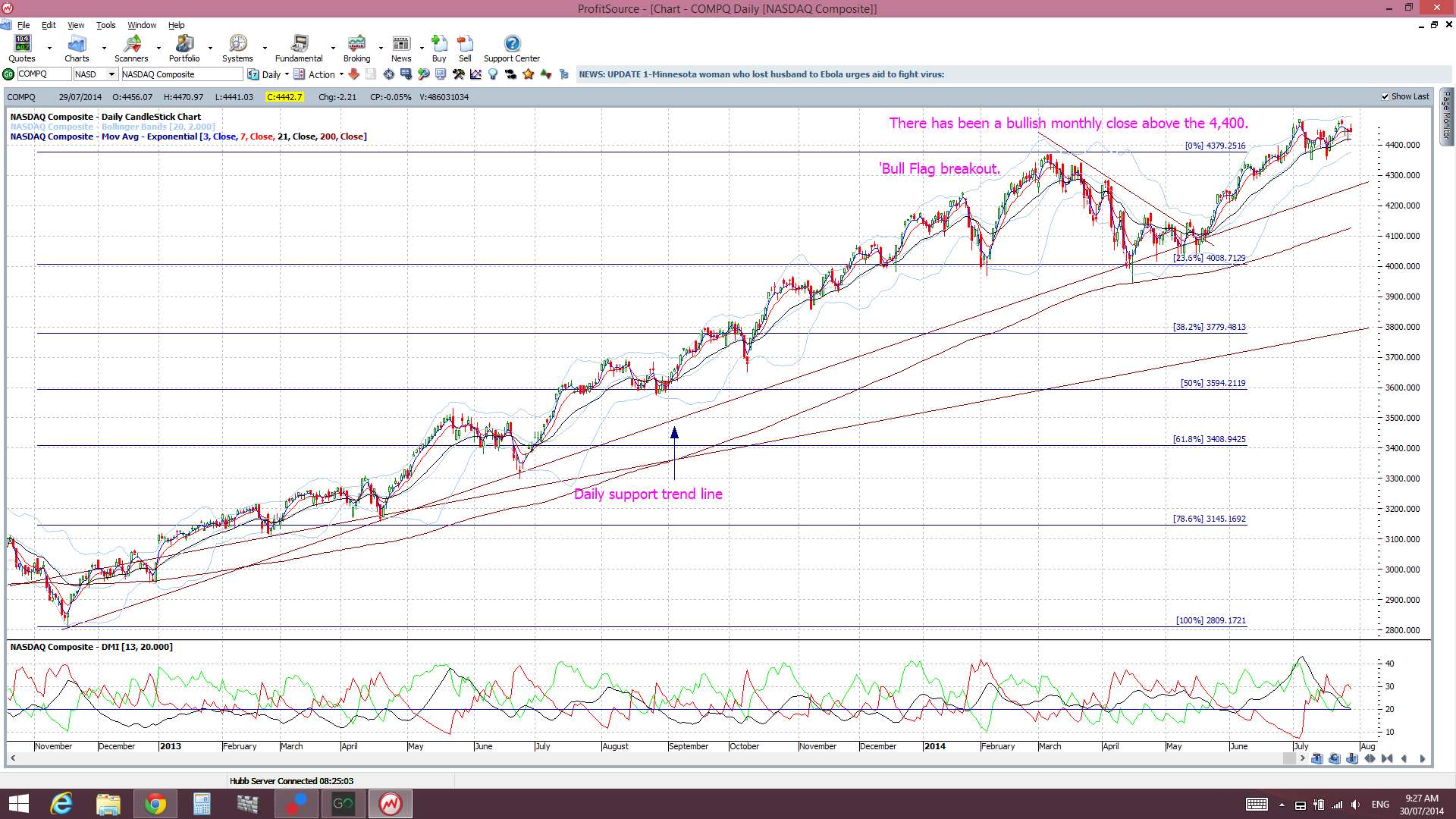Open the Fundamental tool

(299, 49)
